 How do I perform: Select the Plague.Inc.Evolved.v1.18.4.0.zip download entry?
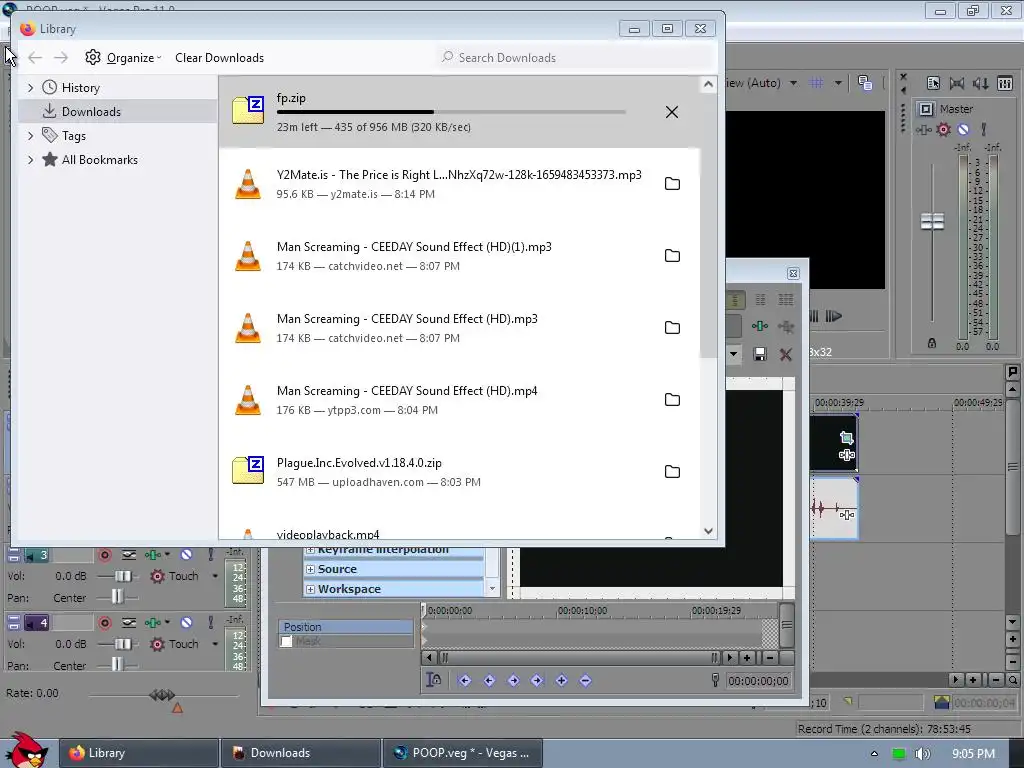pyautogui.click(x=459, y=472)
